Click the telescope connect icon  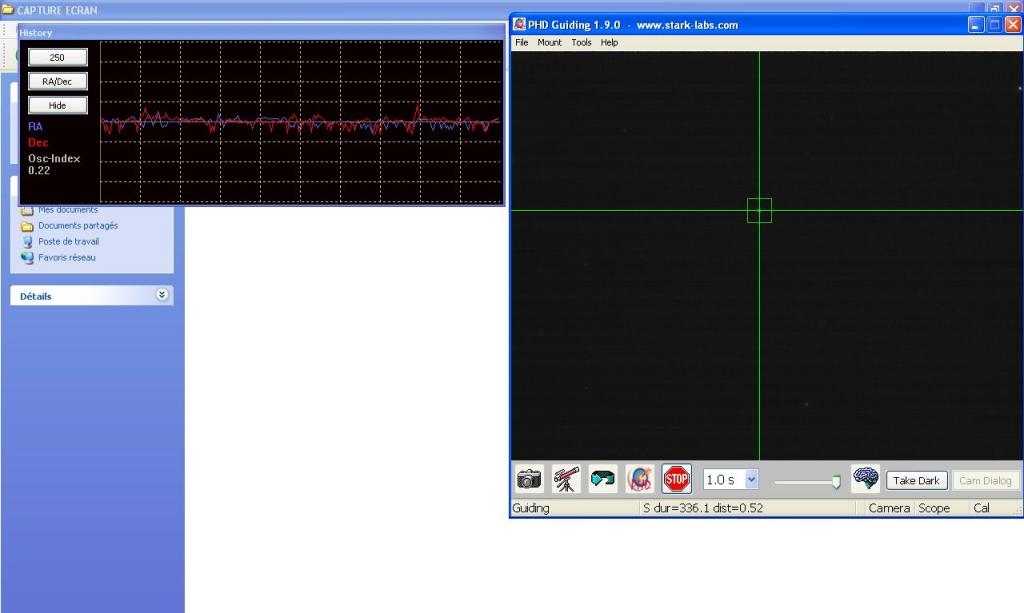[566, 479]
